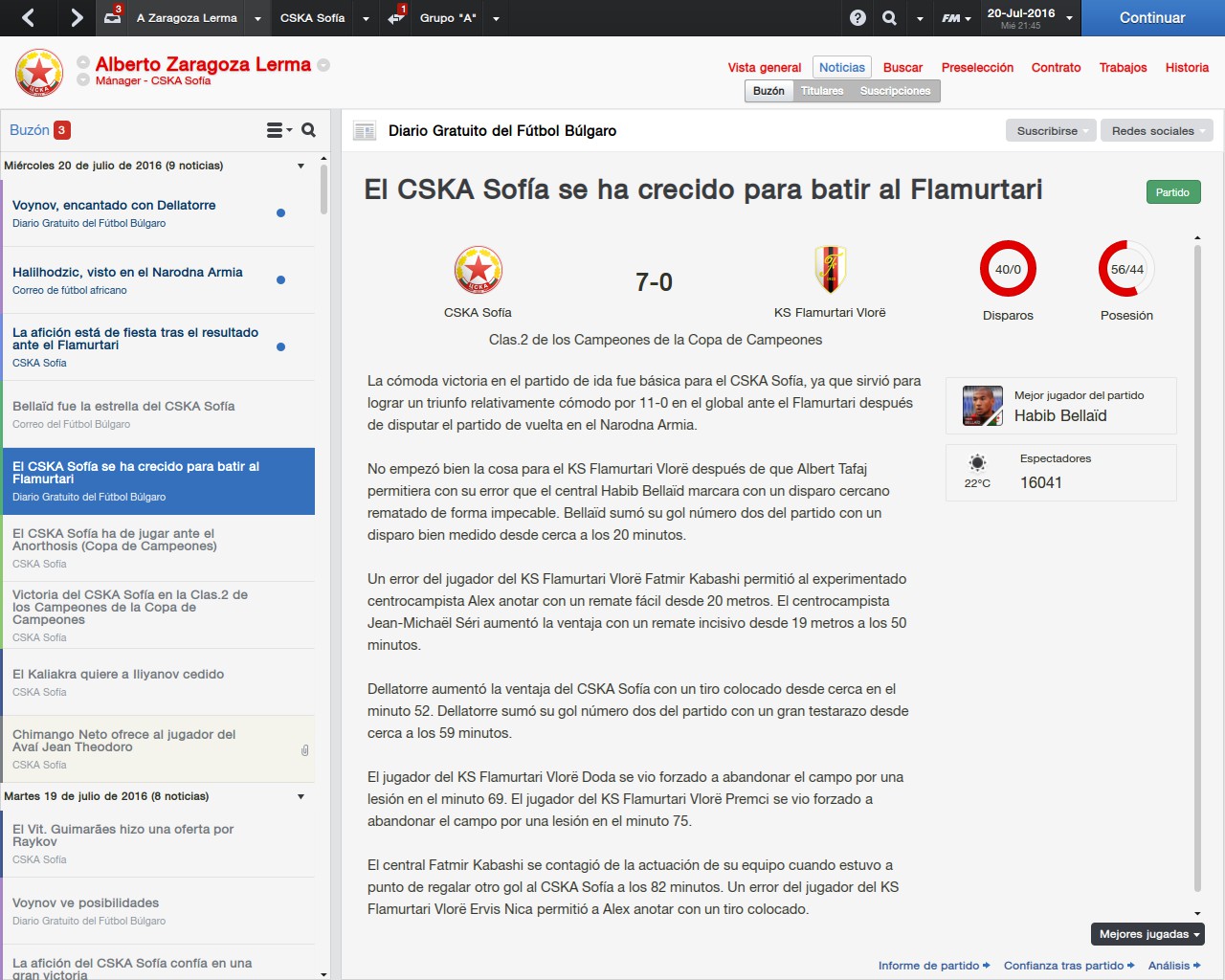Screen dimensions: 1225x980
Task: Click the KS Flamurtari Vlorë crest
Action: pyautogui.click(x=830, y=270)
